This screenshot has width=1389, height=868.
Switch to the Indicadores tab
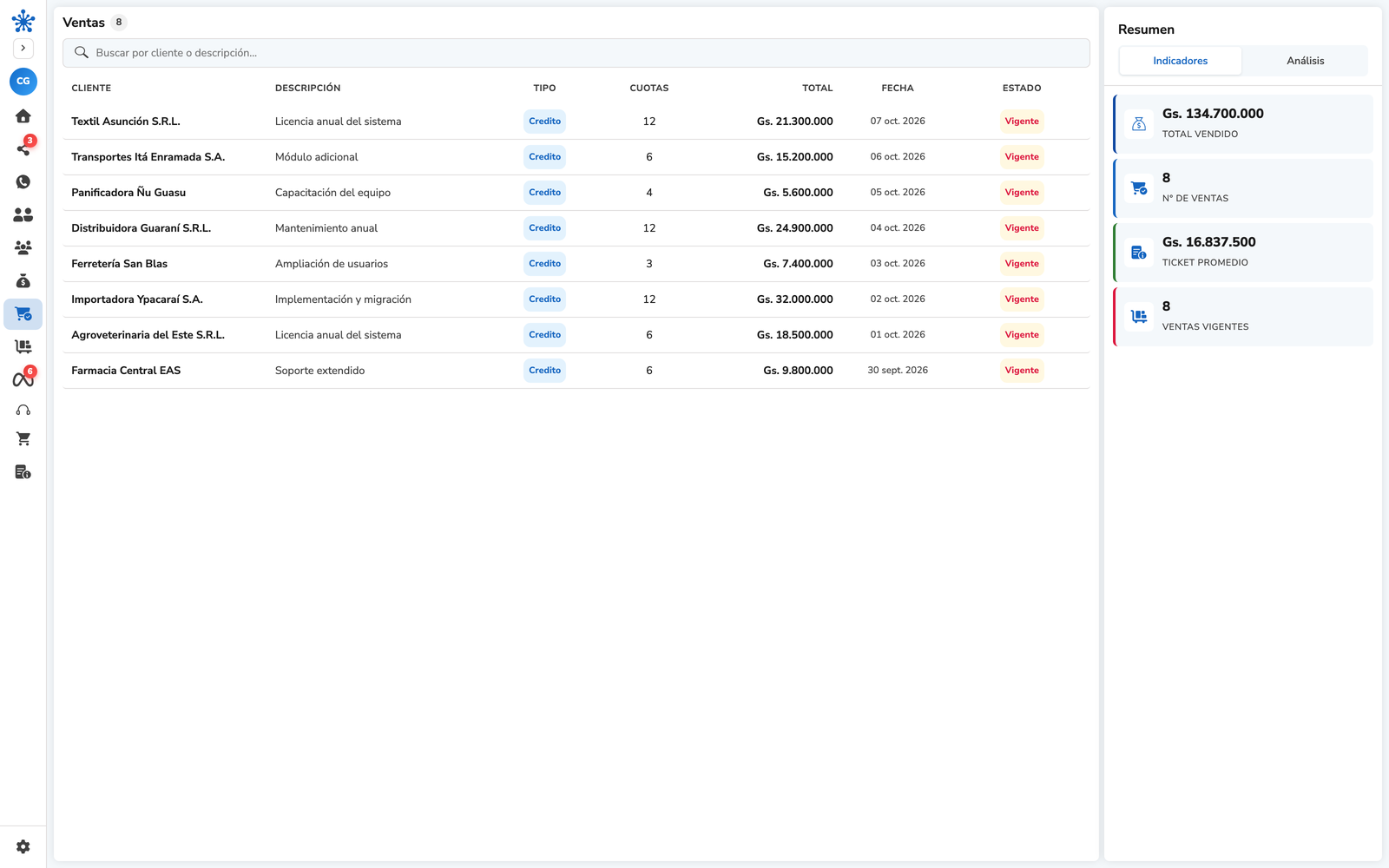pos(1181,61)
